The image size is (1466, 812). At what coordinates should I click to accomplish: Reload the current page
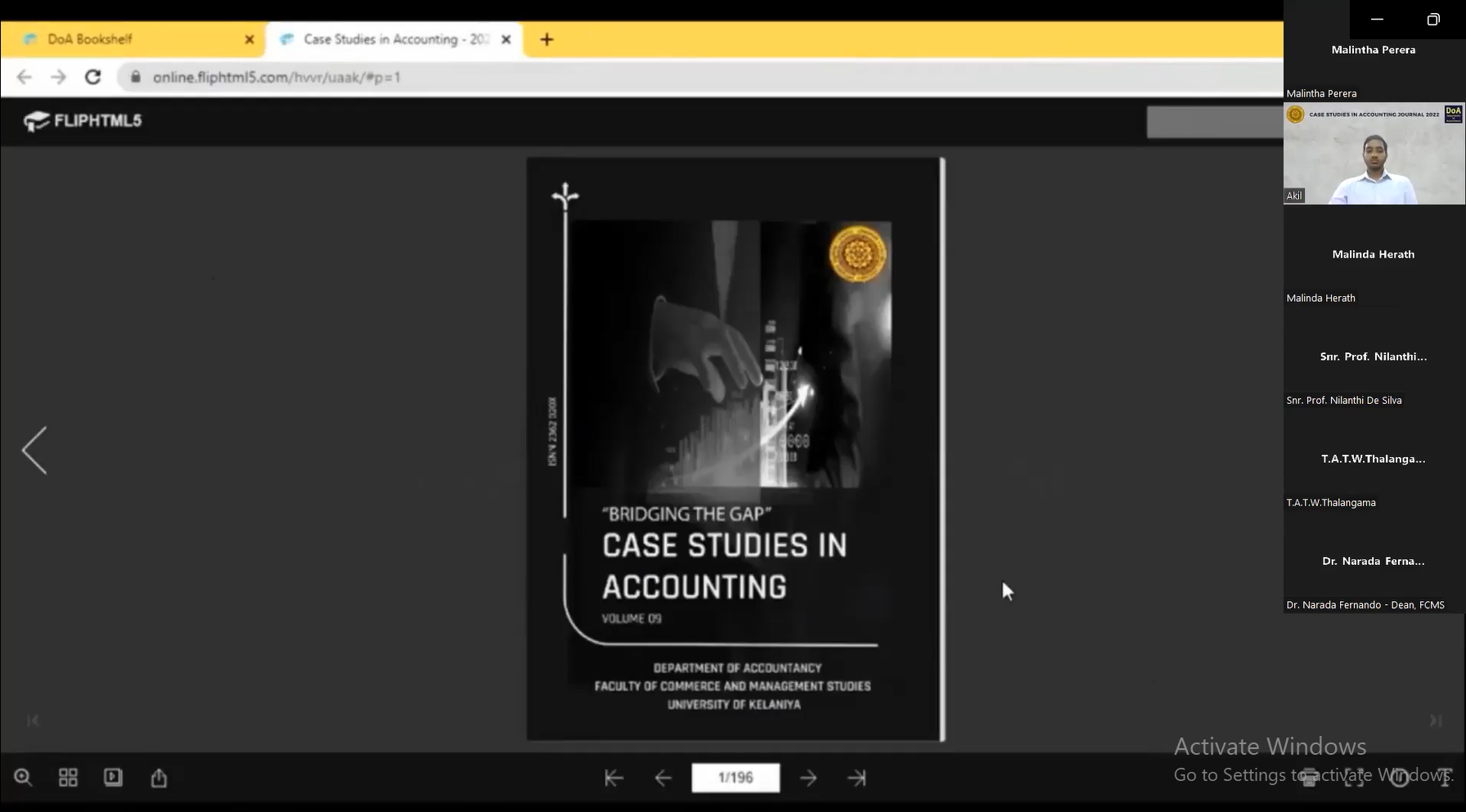pyautogui.click(x=93, y=77)
